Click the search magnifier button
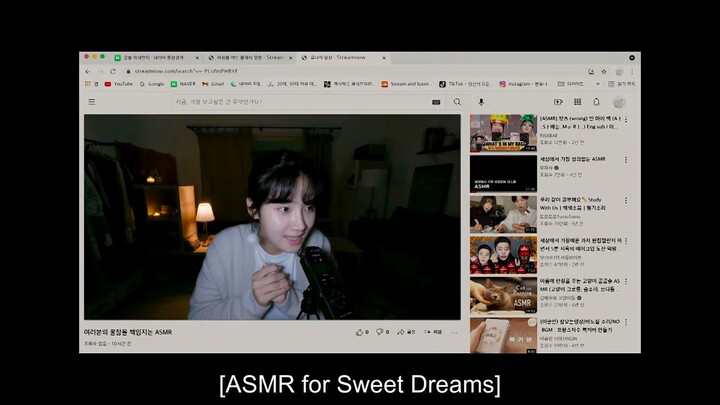This screenshot has height=405, width=720. (457, 102)
